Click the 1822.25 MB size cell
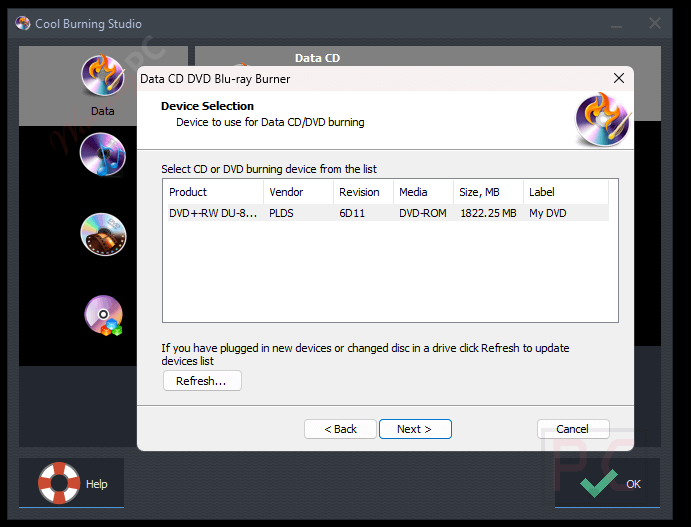Image resolution: width=691 pixels, height=527 pixels. [488, 213]
